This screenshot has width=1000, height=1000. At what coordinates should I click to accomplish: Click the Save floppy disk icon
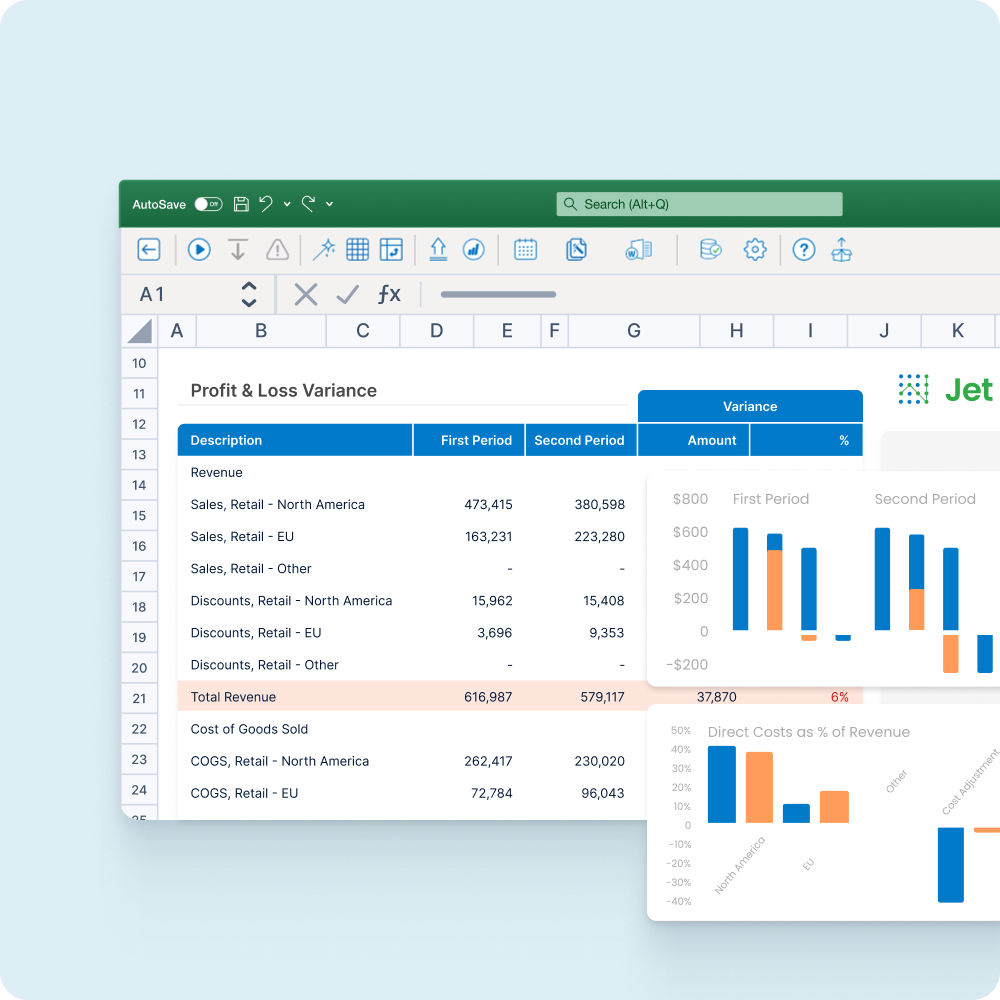pyautogui.click(x=241, y=204)
